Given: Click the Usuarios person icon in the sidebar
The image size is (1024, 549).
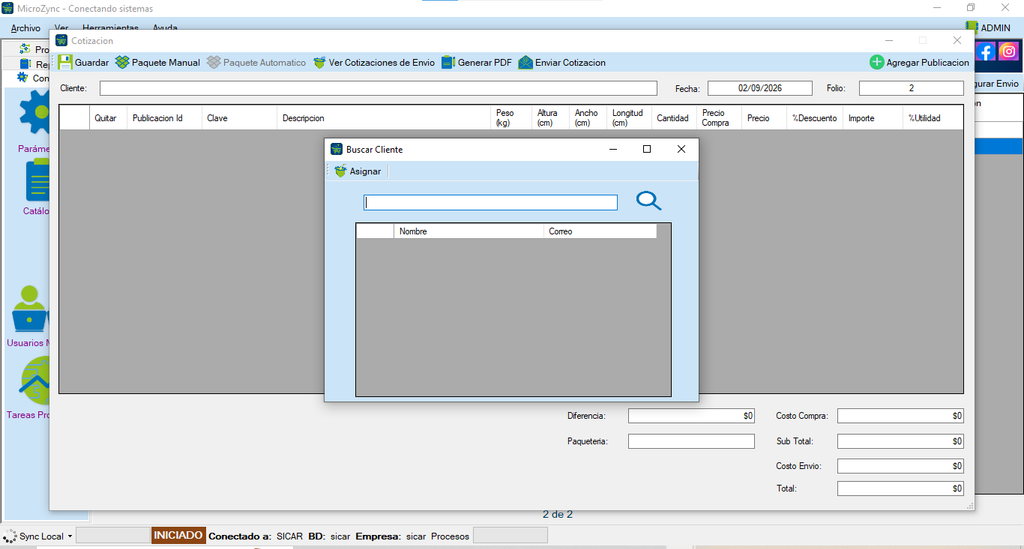Looking at the screenshot, I should (29, 309).
